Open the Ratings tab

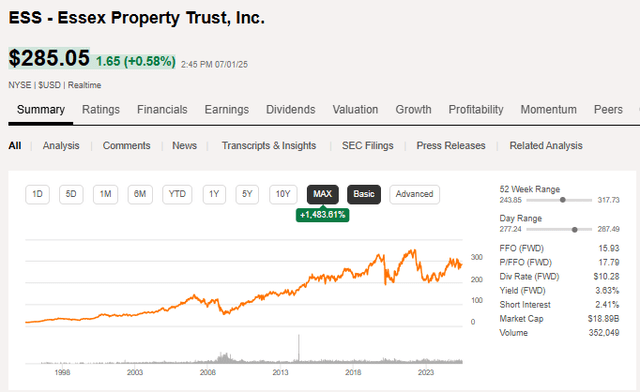[101, 109]
